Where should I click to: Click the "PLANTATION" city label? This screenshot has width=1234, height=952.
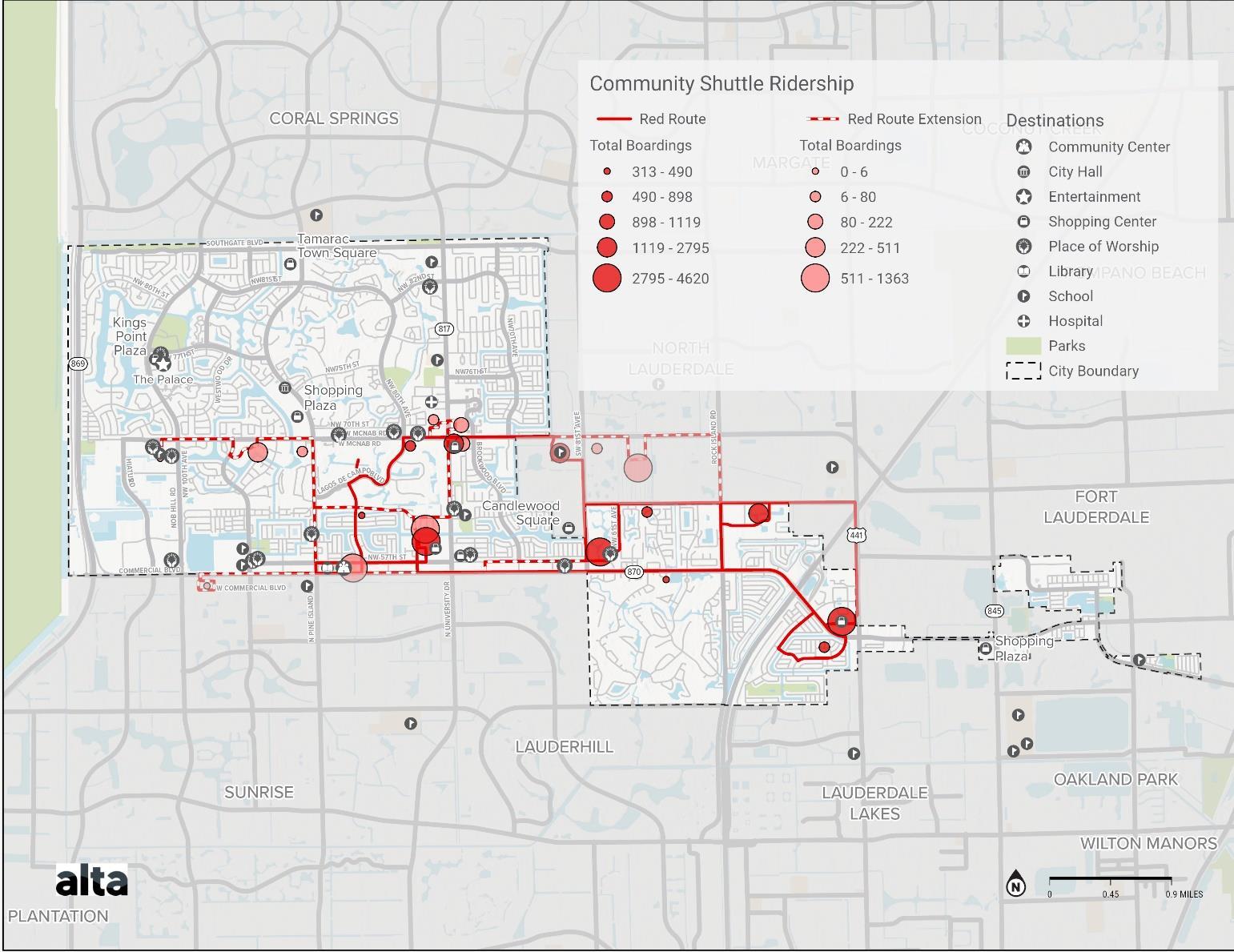pyautogui.click(x=58, y=916)
